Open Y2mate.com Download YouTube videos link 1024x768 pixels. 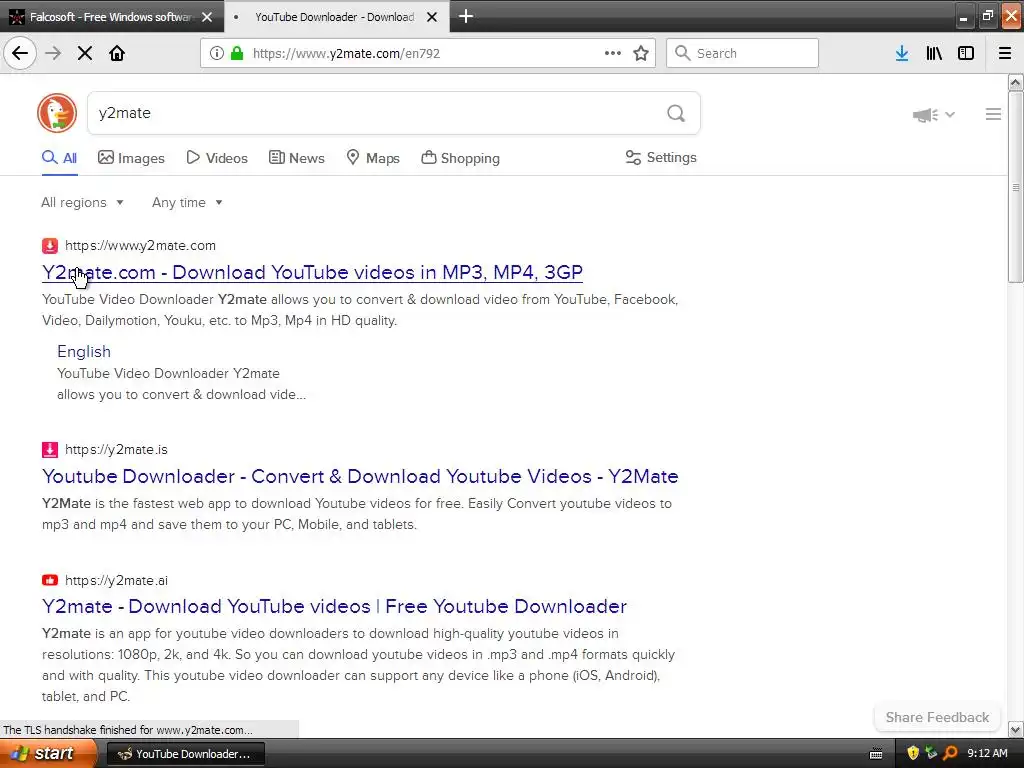tap(312, 272)
